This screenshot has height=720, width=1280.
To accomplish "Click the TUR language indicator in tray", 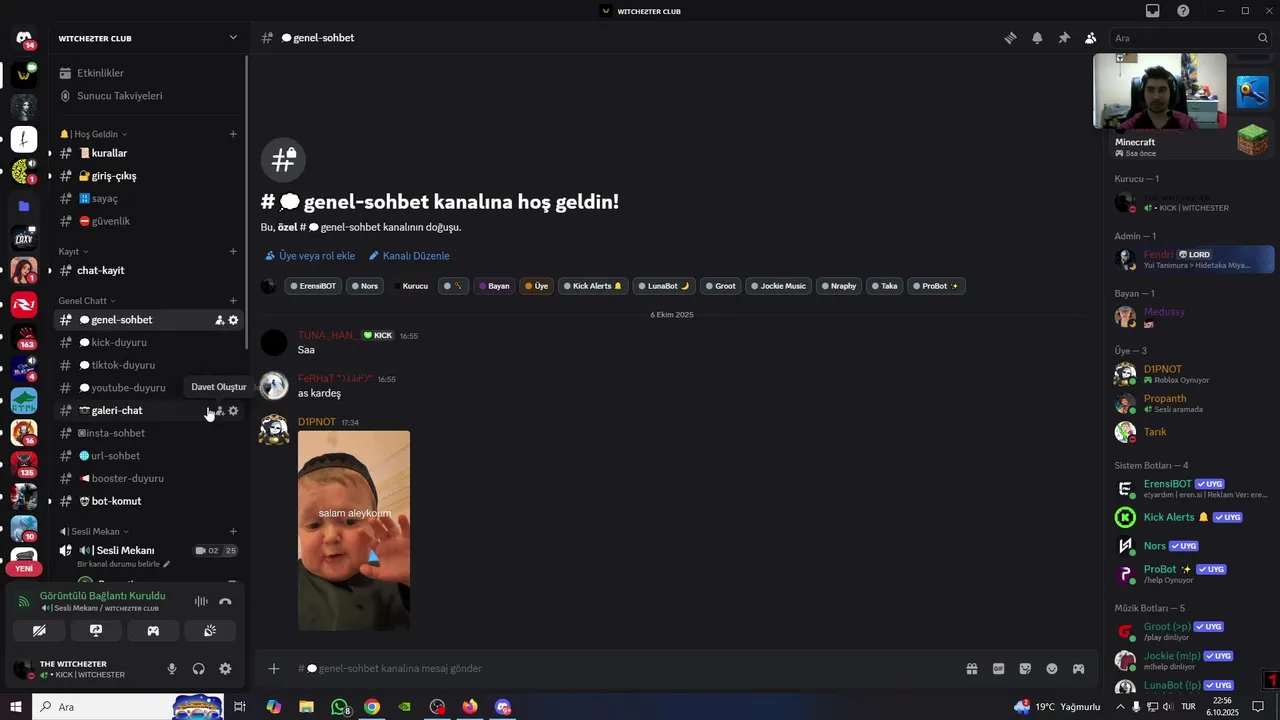I will click(1188, 707).
